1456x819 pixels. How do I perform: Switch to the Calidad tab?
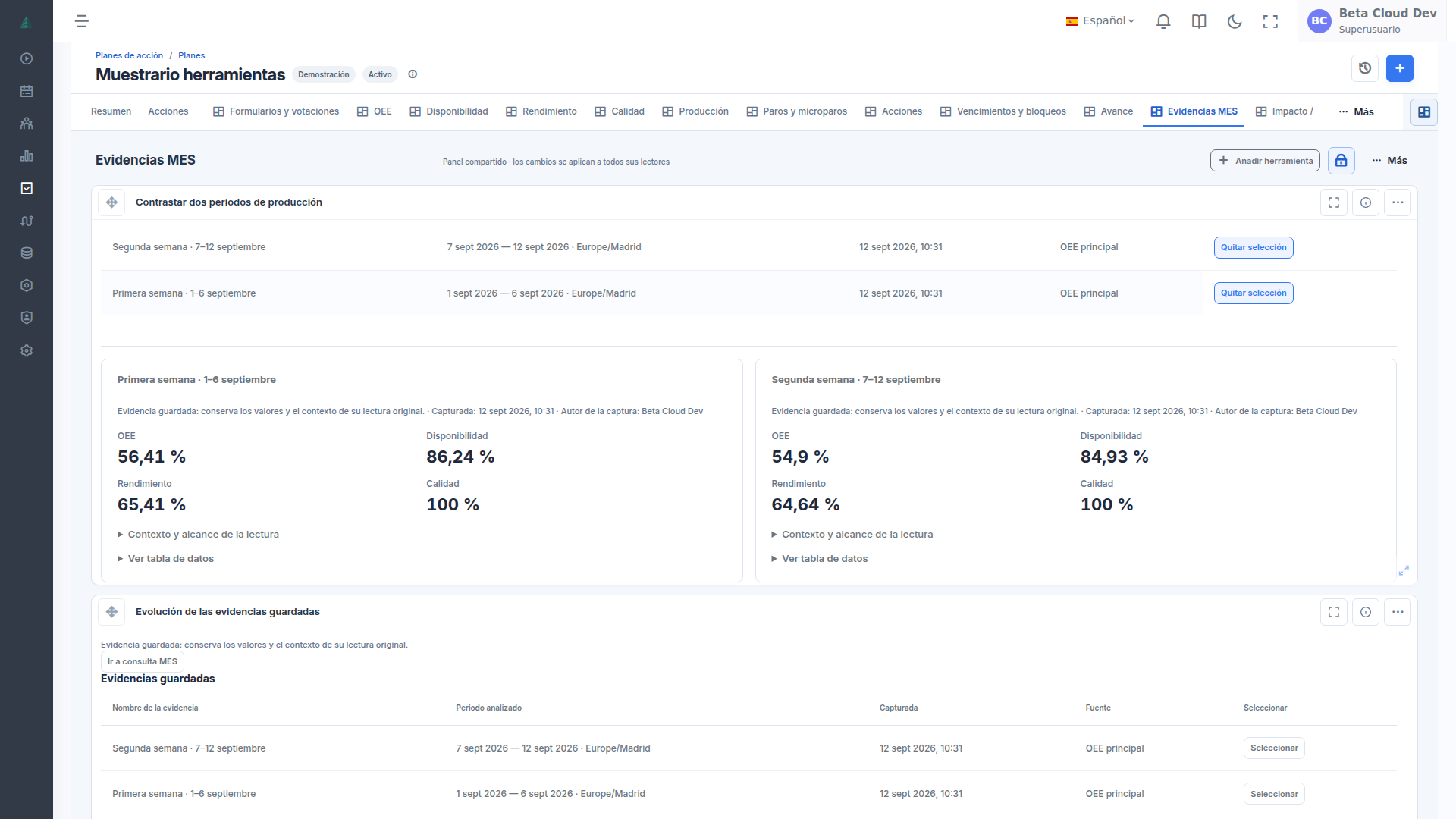click(620, 111)
